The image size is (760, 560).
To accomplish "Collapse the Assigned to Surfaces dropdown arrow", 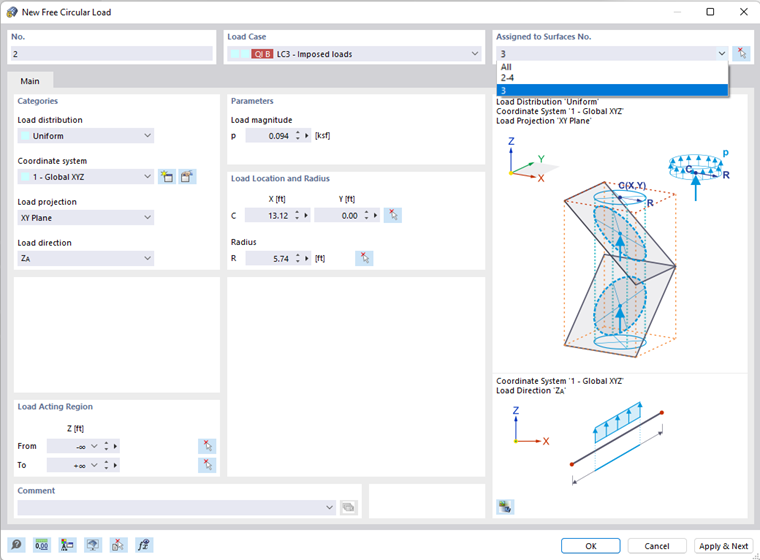I will 722,53.
